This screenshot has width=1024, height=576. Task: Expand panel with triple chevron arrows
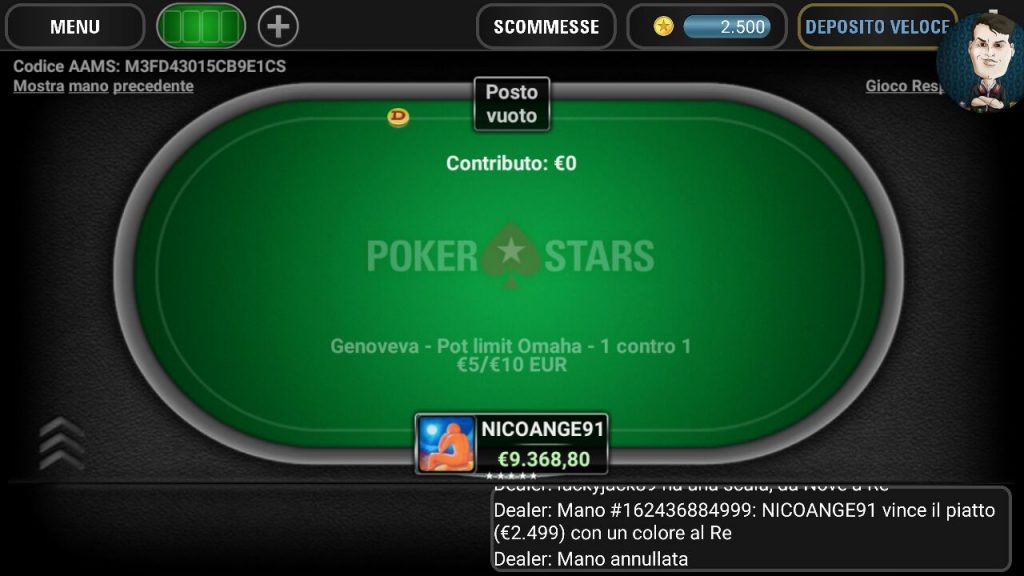tap(61, 444)
